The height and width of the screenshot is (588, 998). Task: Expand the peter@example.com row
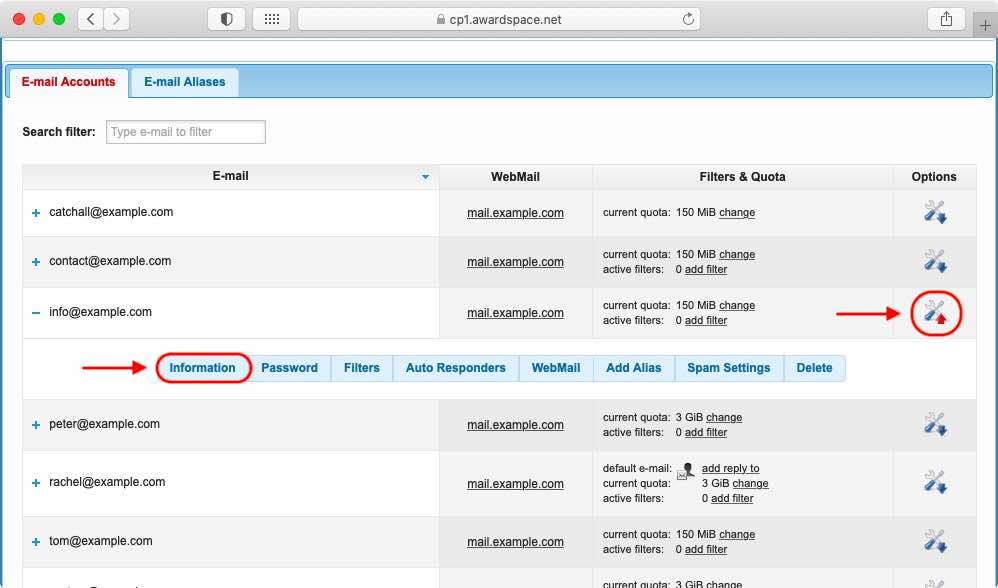35,423
